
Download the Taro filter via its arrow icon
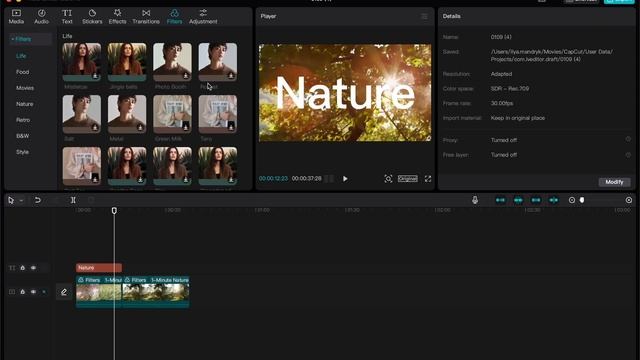(231, 127)
